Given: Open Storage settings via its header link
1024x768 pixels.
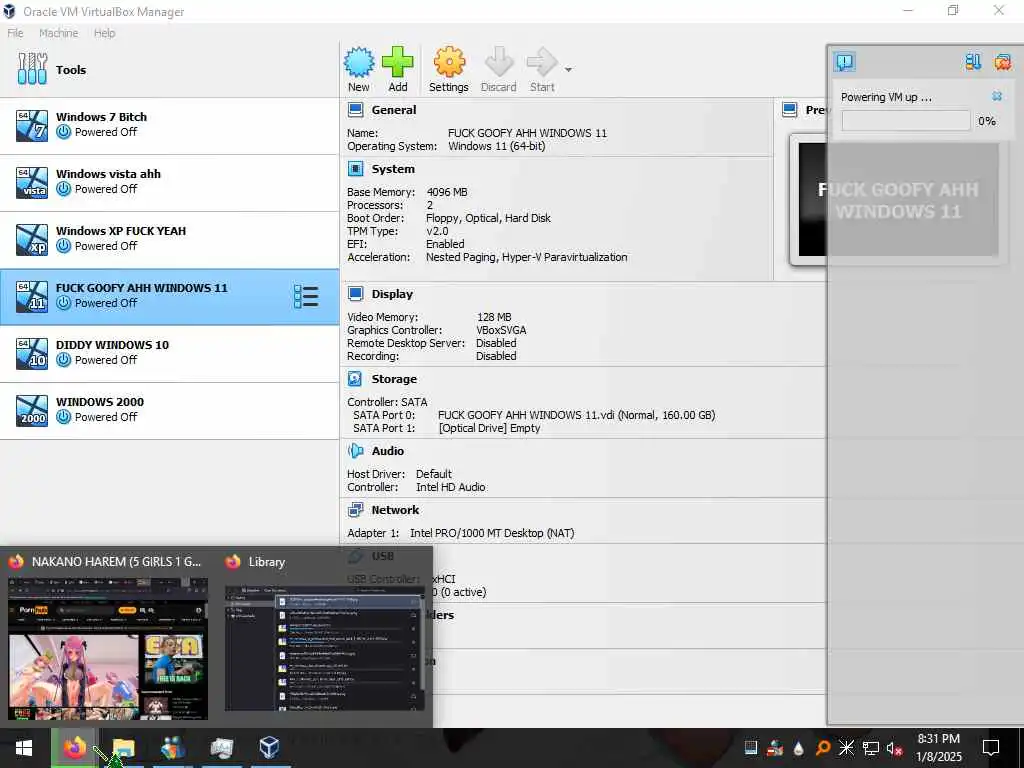Looking at the screenshot, I should click(x=394, y=379).
